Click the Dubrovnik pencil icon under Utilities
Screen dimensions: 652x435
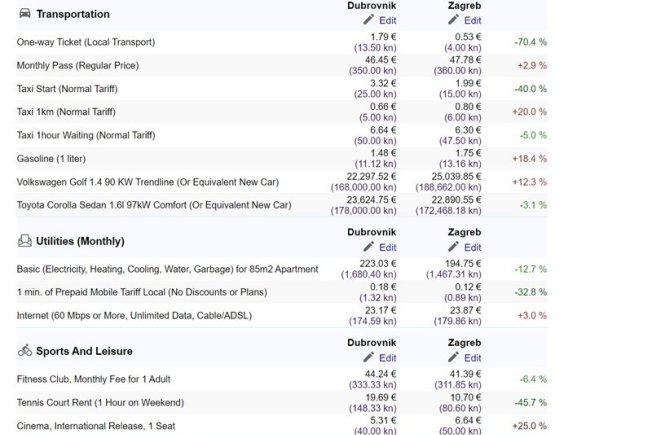[x=368, y=247]
